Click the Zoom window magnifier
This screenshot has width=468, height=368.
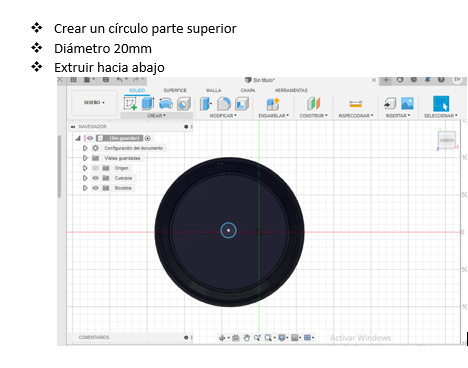click(x=268, y=338)
